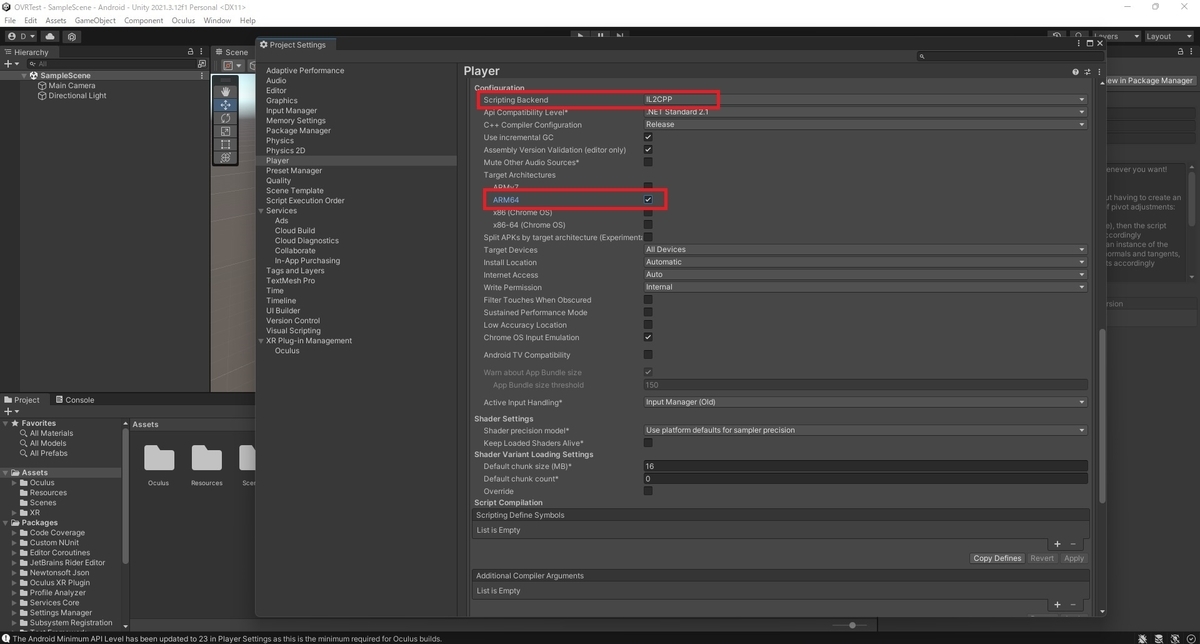Select the Hand tool in Scene view
The width and height of the screenshot is (1200, 644).
click(226, 91)
